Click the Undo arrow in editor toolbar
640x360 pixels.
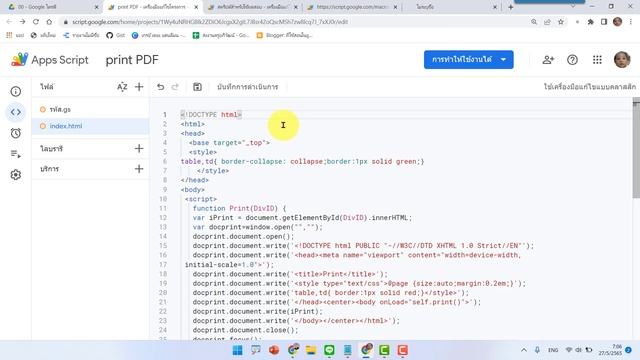160,87
